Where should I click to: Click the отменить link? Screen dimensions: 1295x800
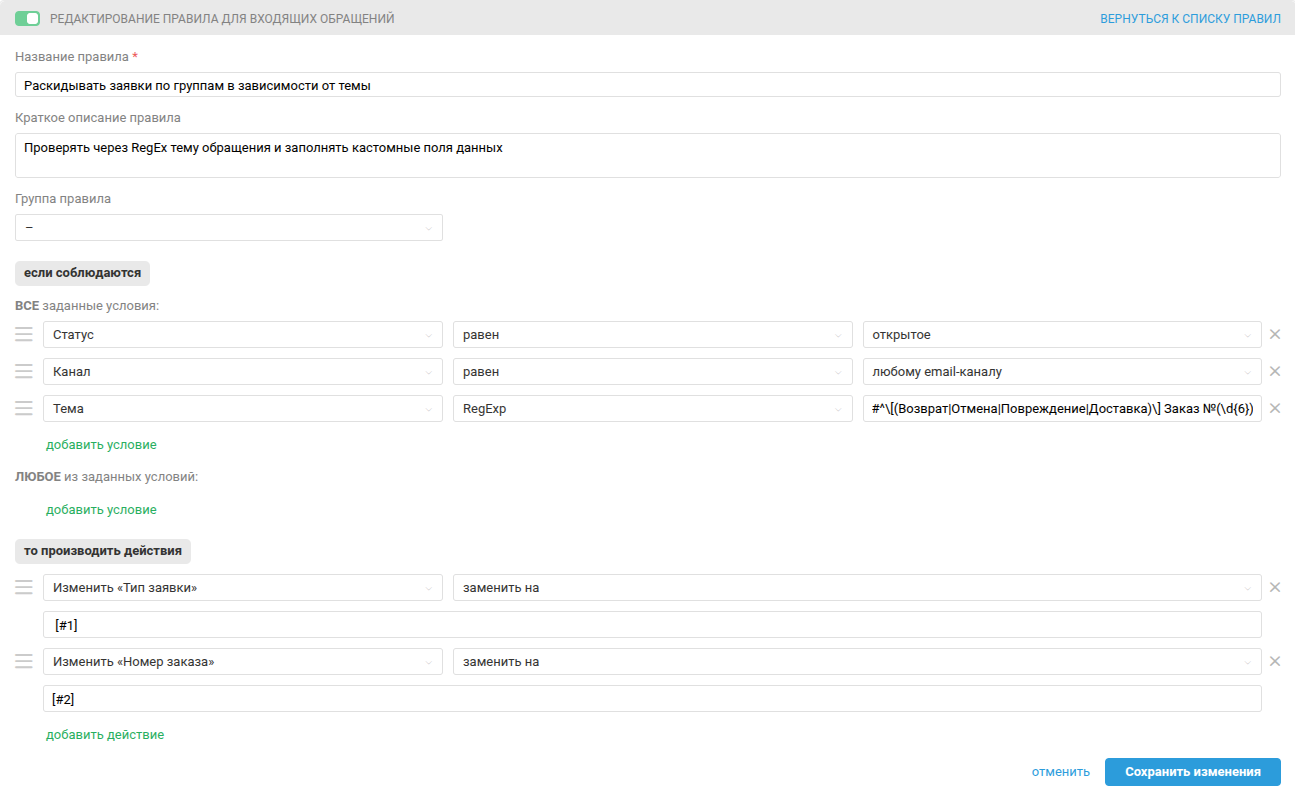[1061, 772]
